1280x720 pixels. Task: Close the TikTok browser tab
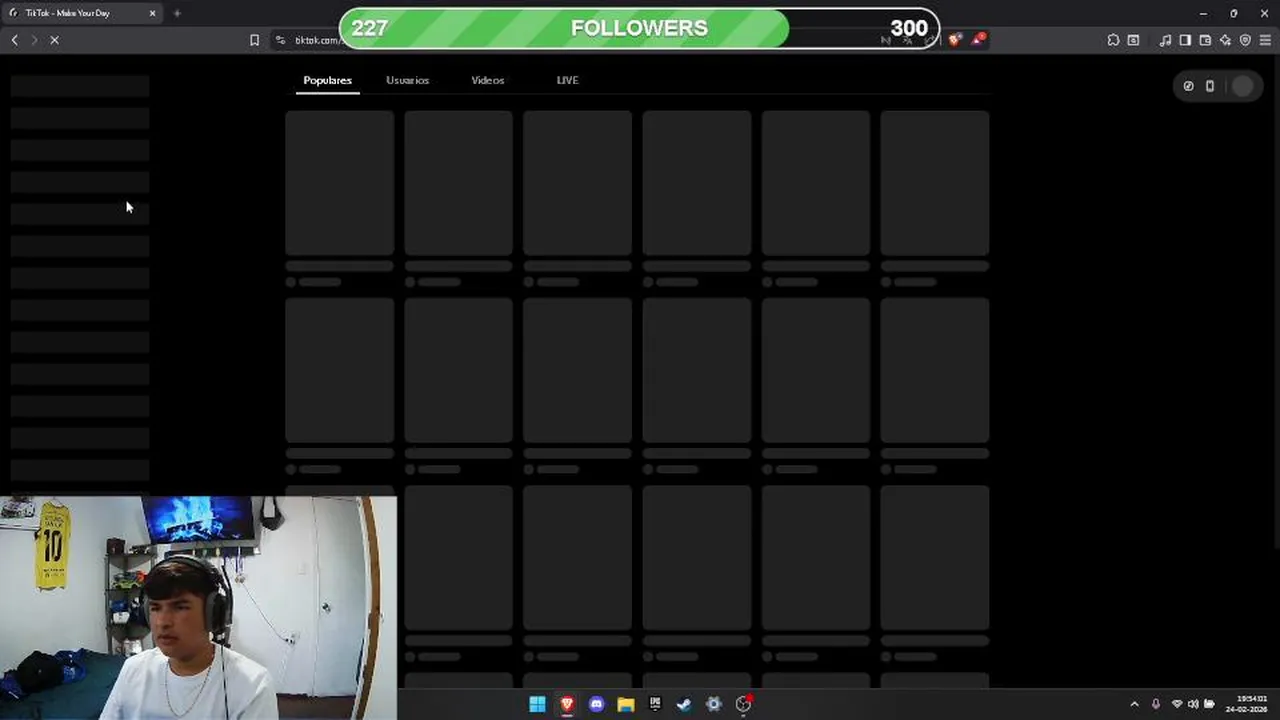pyautogui.click(x=152, y=13)
